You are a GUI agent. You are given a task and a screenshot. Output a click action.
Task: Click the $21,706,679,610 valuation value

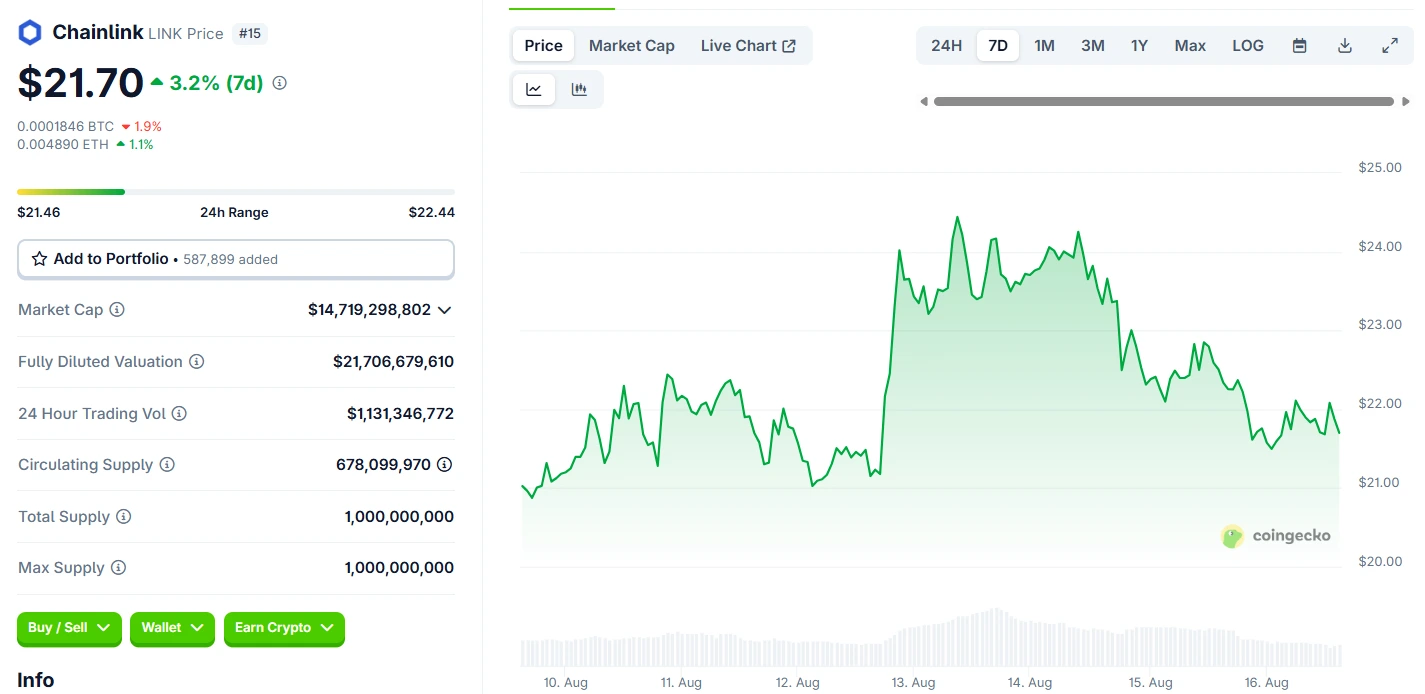point(394,362)
